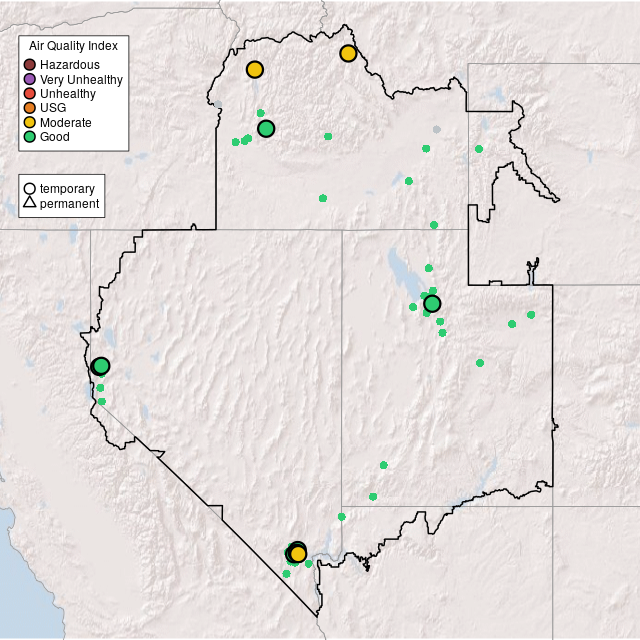Select the large yellow marker at the southern tip
The height and width of the screenshot is (640, 640).
coord(298,554)
